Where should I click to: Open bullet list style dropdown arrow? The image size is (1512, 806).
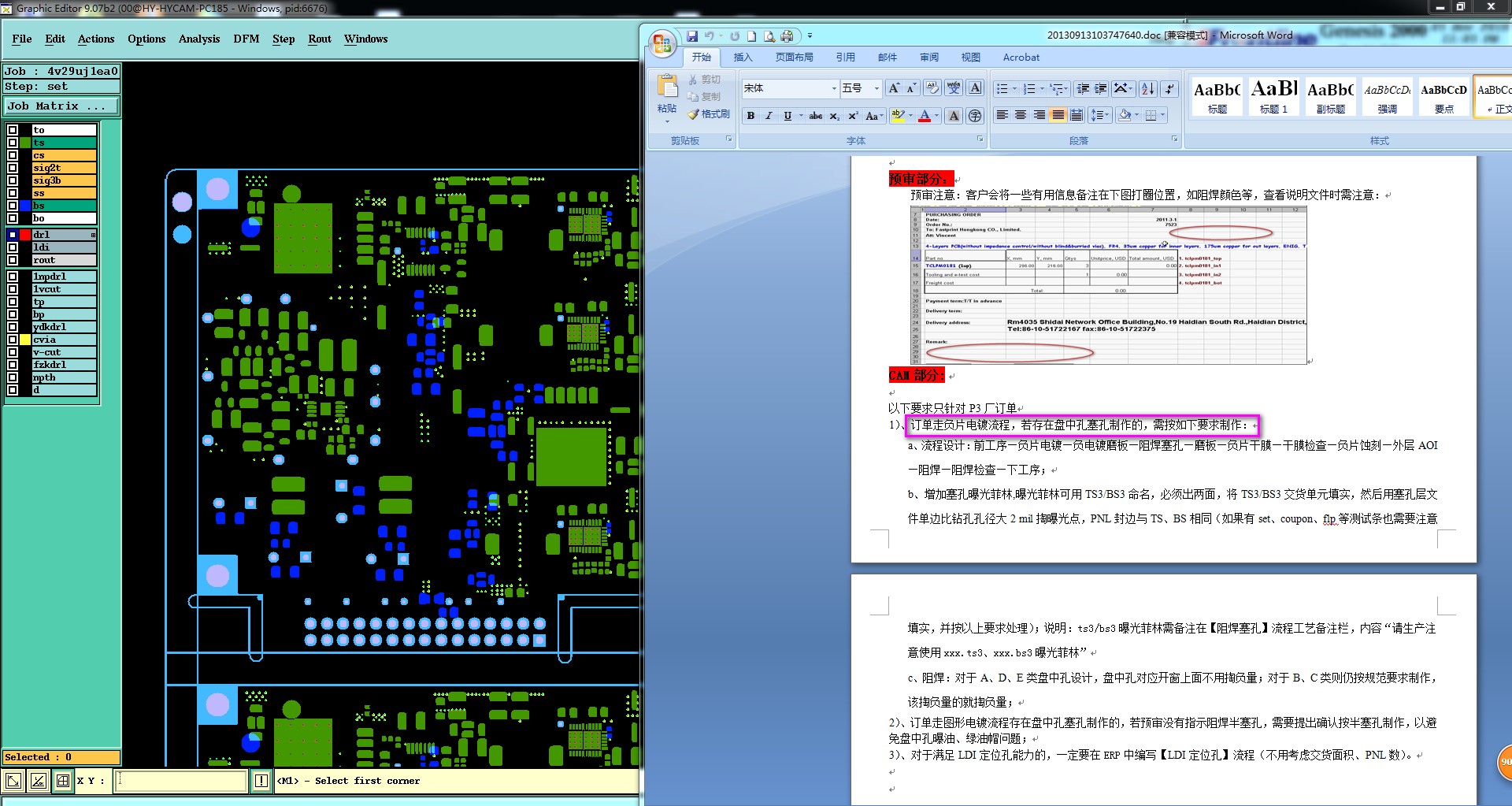(1014, 88)
